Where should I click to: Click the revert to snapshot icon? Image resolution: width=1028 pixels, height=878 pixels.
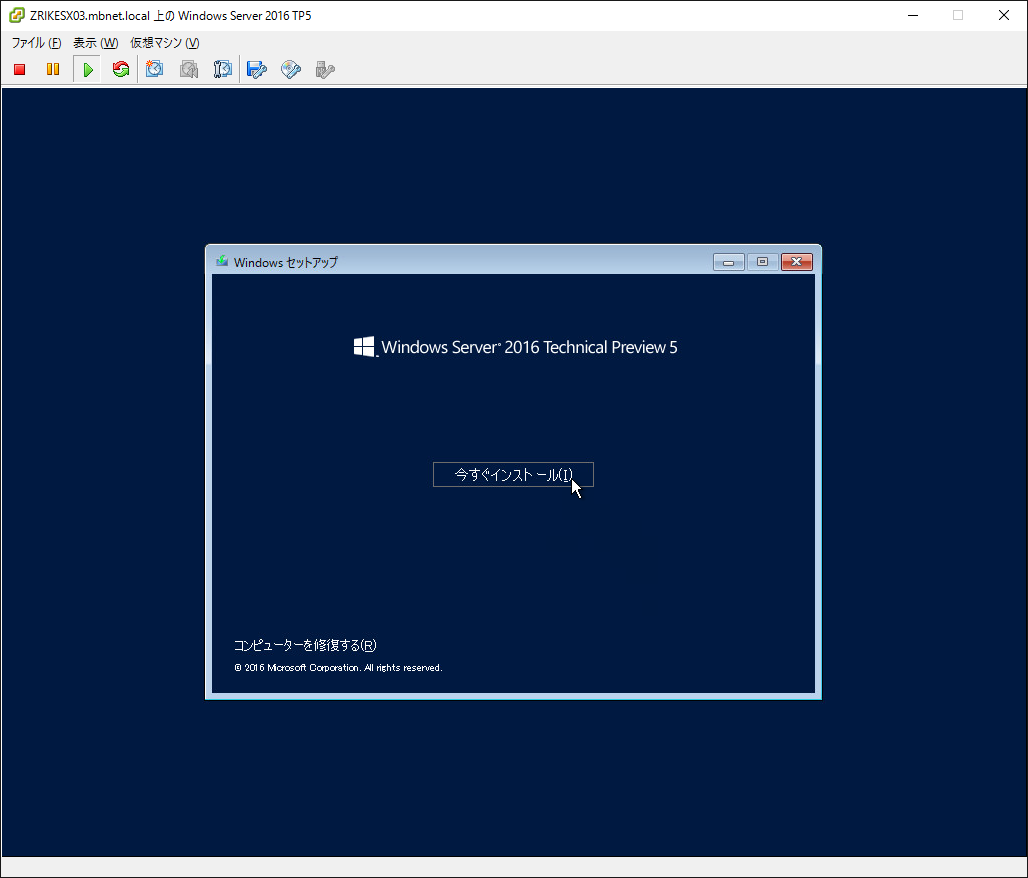pyautogui.click(x=189, y=70)
